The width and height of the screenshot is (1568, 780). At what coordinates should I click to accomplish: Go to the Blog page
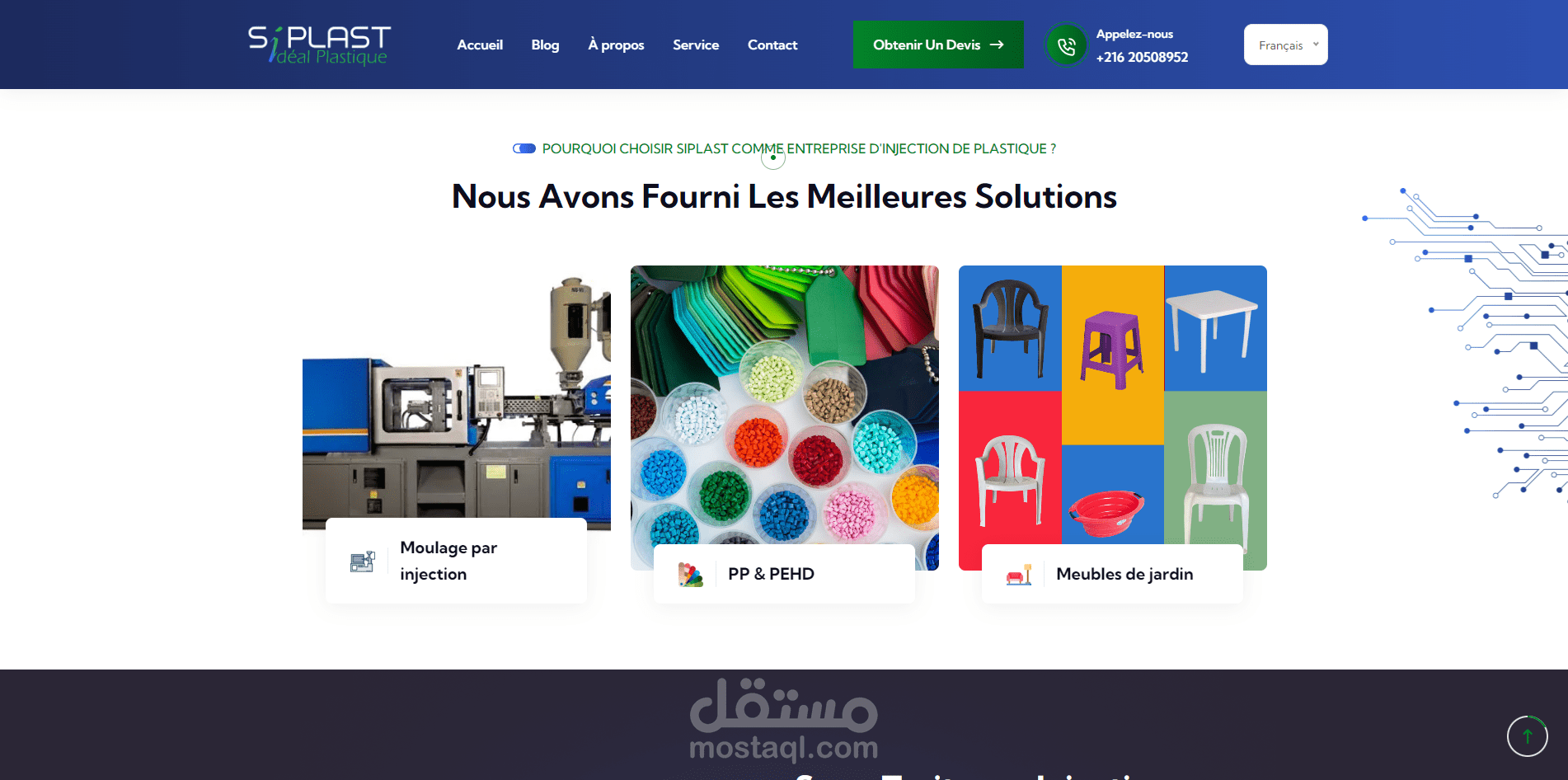point(545,45)
